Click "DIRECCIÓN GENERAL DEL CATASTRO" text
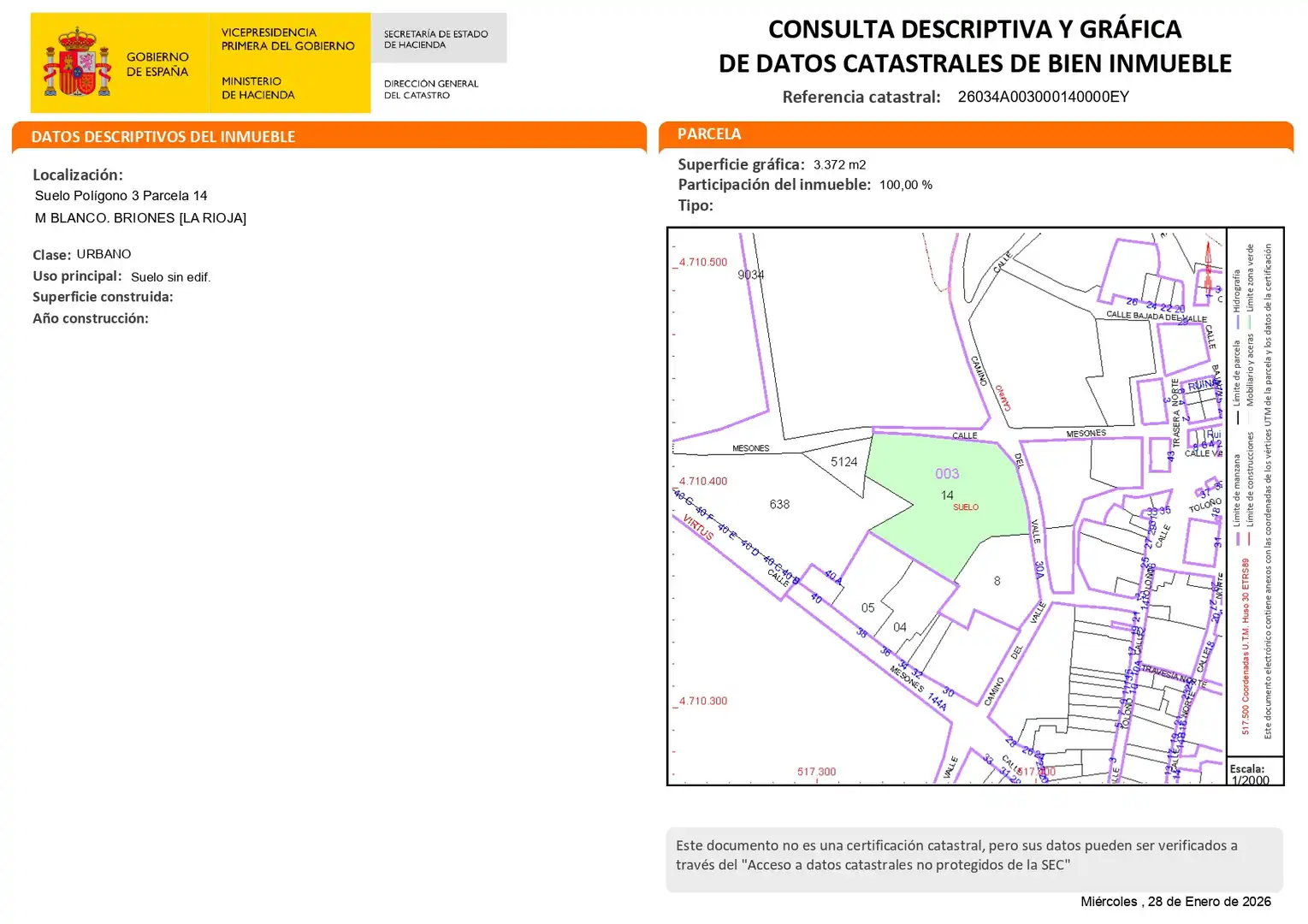 (431, 89)
